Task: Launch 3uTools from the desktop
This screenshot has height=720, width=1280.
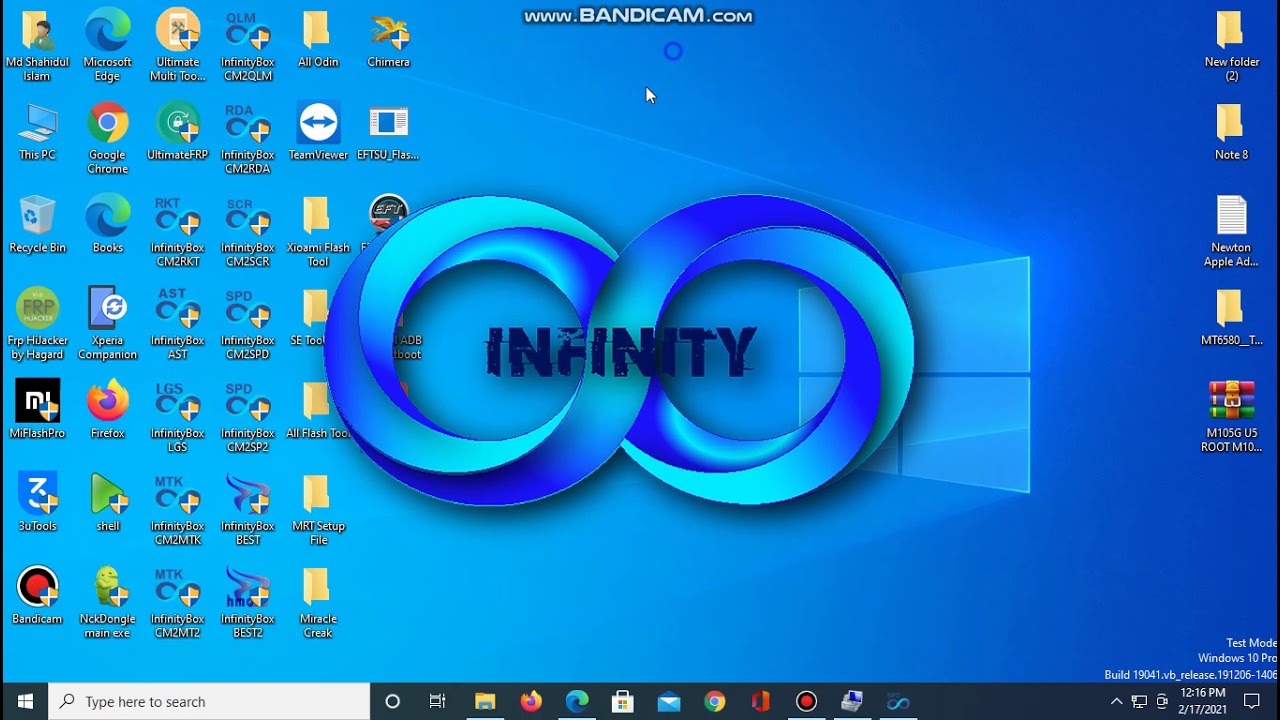Action: coord(37,503)
